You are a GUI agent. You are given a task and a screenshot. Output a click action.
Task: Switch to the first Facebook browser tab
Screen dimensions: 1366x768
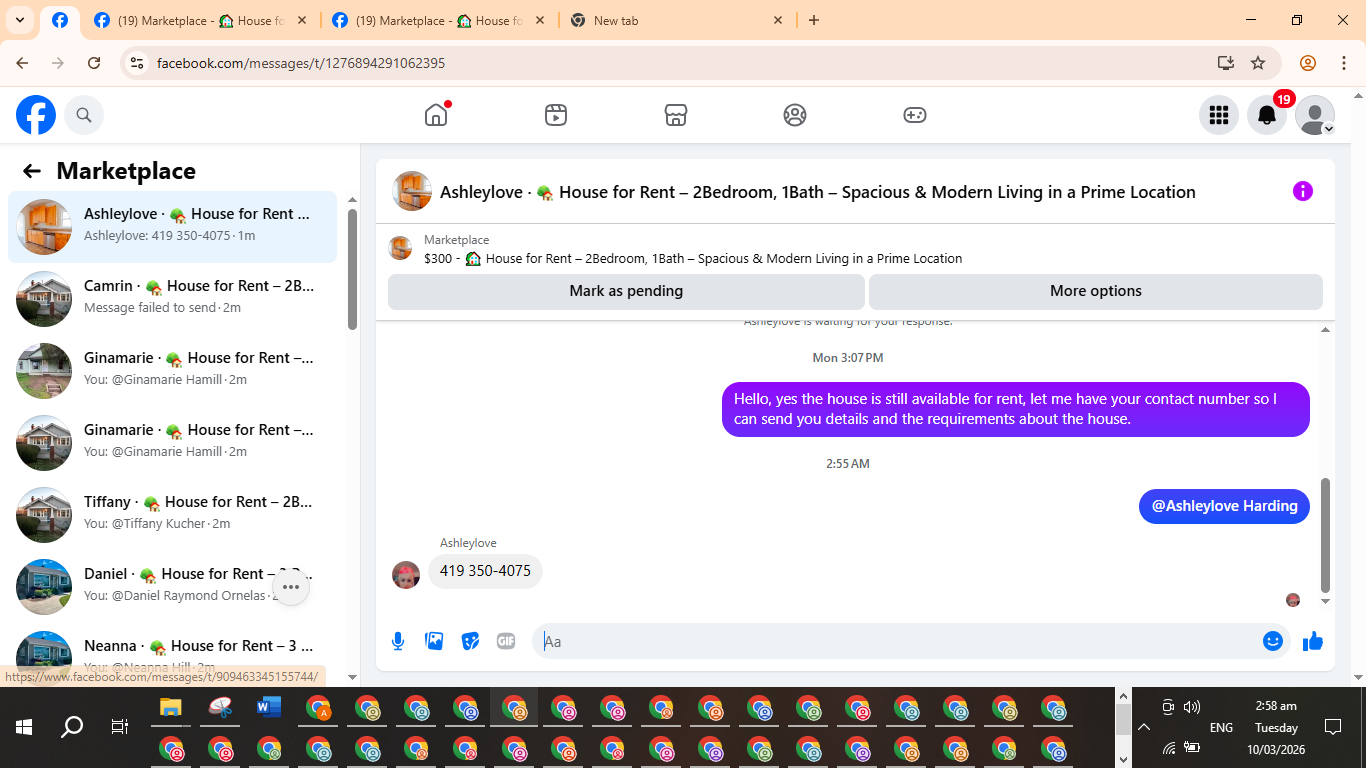[60, 20]
